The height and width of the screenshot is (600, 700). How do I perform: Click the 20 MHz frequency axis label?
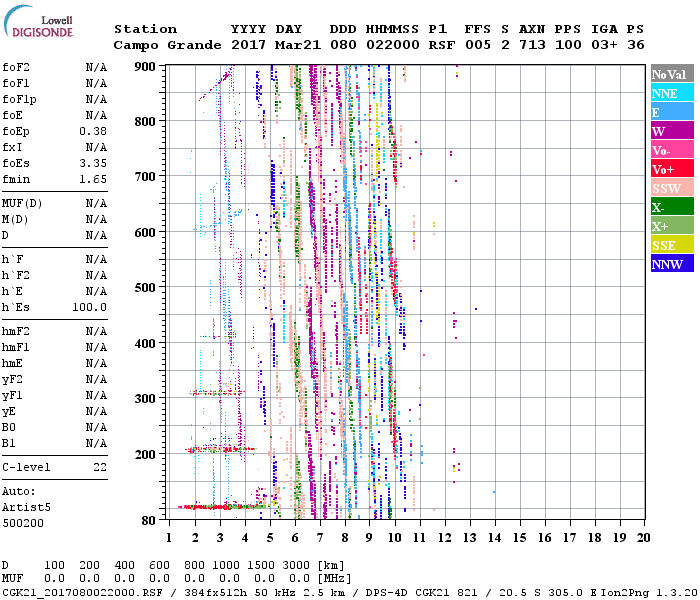click(x=643, y=538)
